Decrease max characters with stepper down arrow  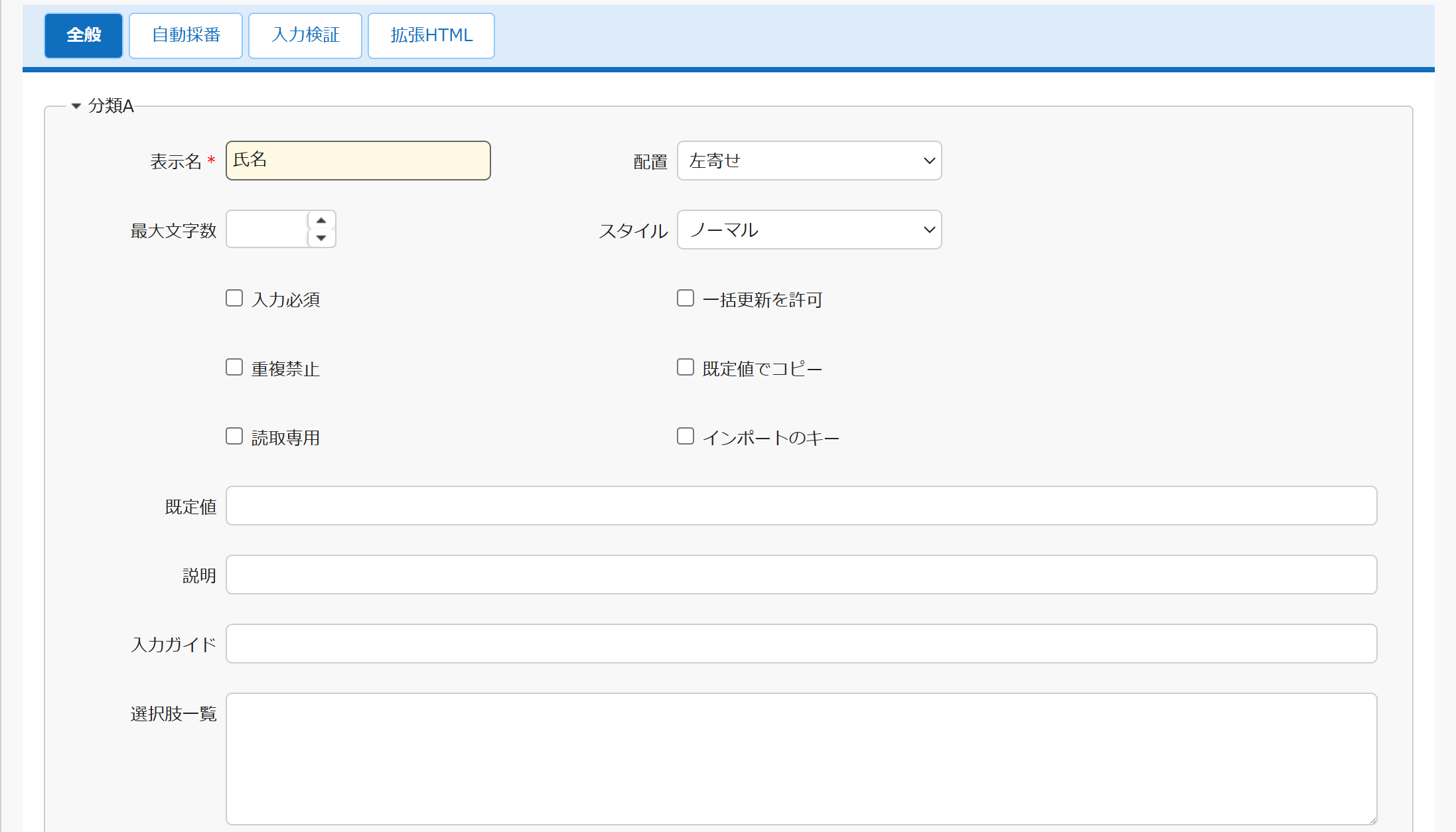pos(321,238)
